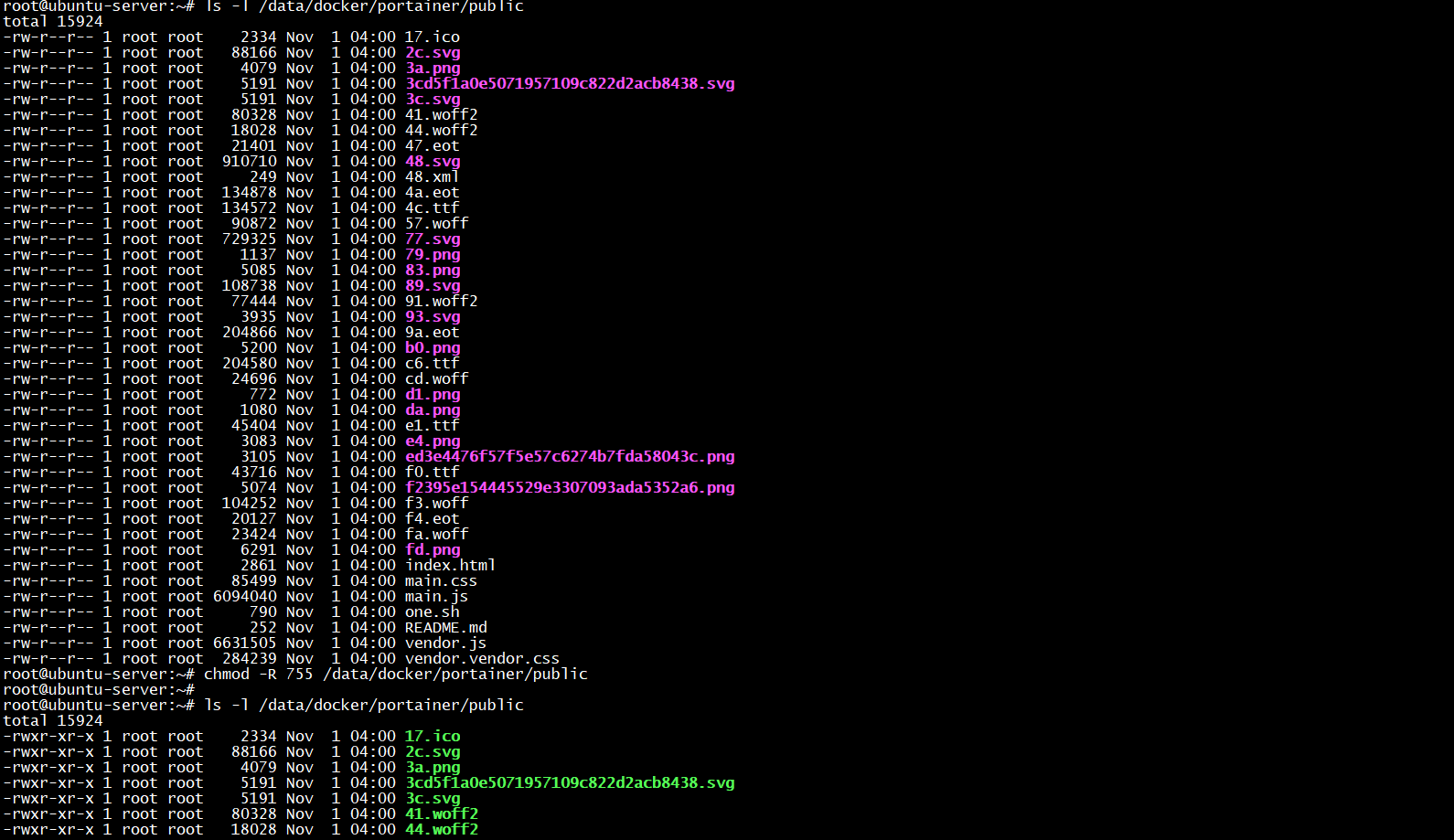
Task: Click the green long 3cd5f1a0e5071957109c822d2acb8438.svg name
Action: 570,782
